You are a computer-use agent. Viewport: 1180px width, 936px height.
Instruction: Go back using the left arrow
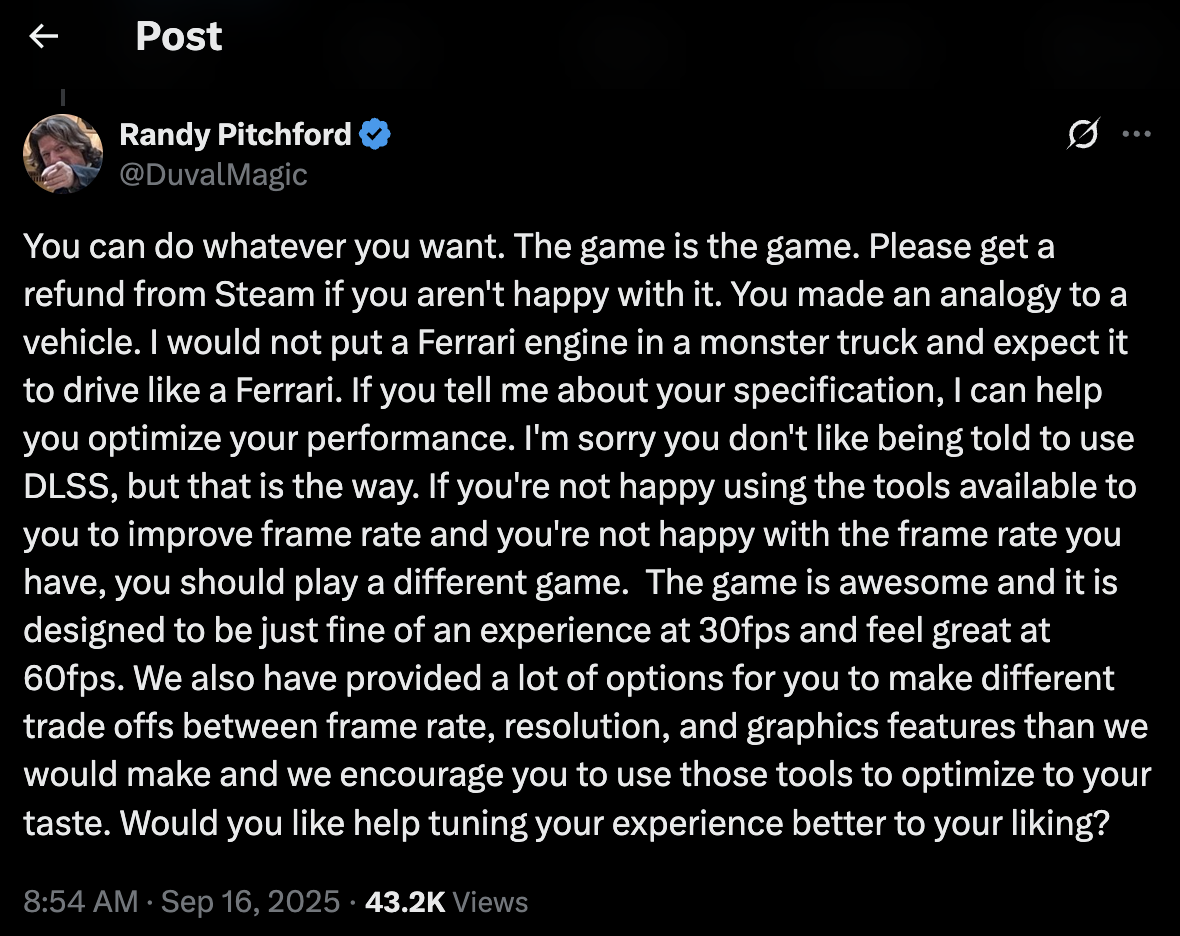pos(43,37)
